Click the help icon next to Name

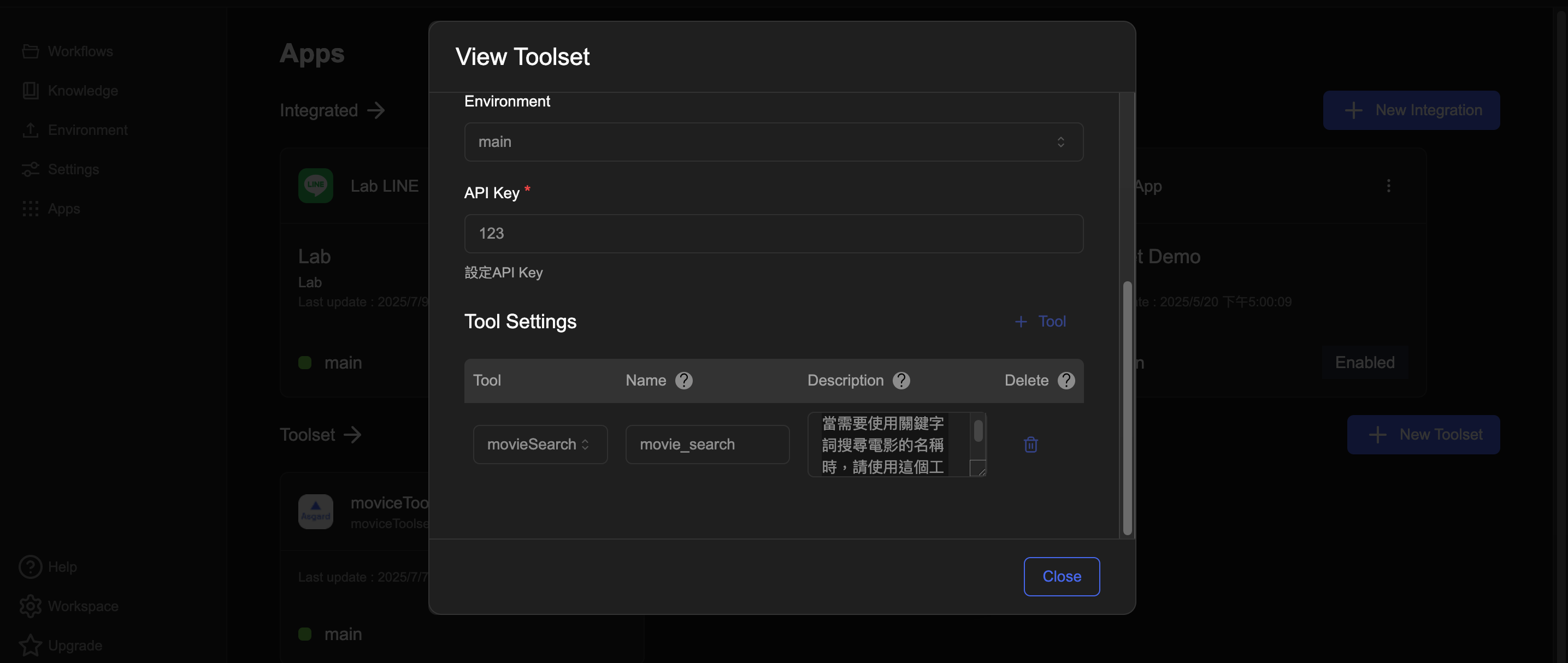[683, 380]
